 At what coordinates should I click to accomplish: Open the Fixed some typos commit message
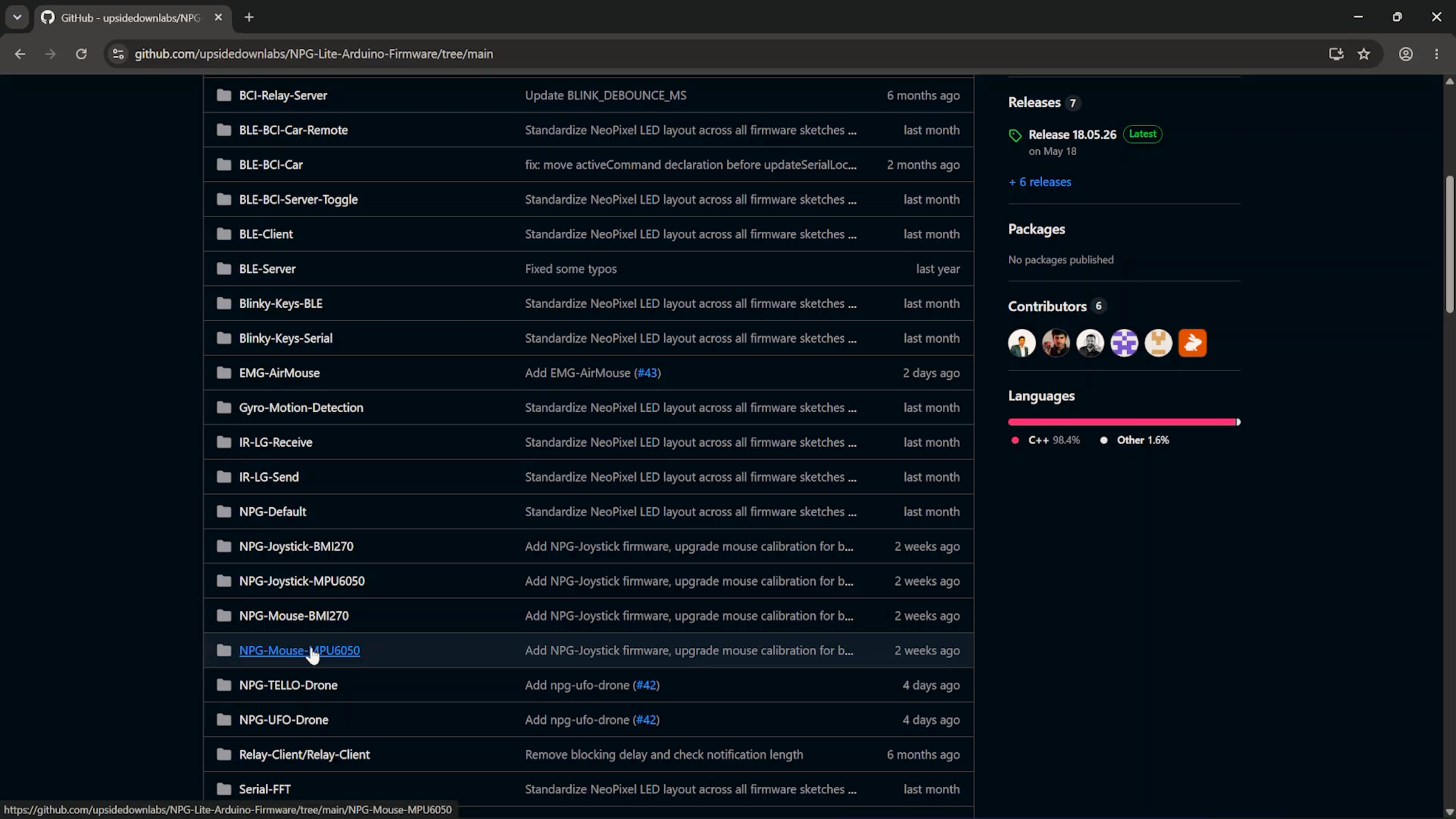[571, 269]
